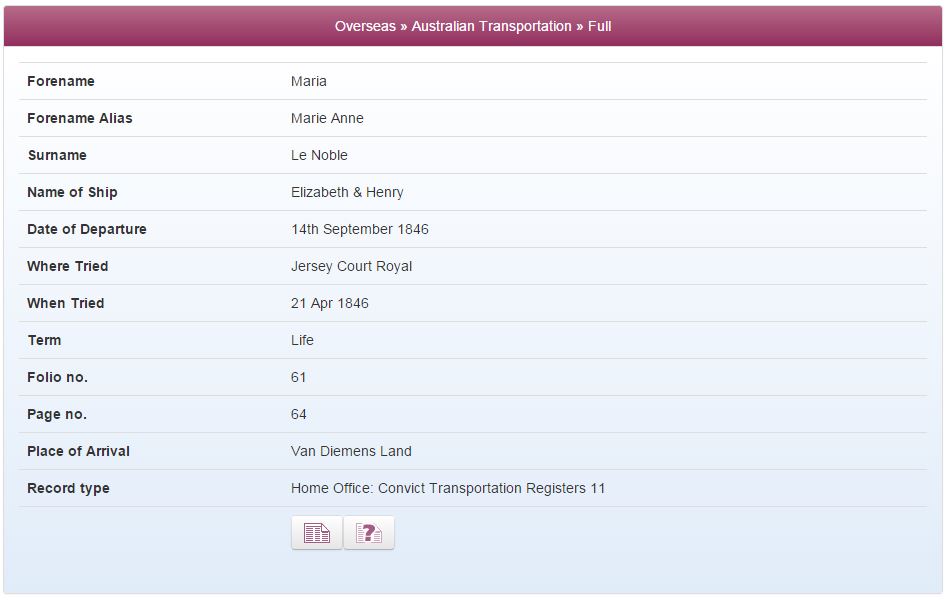The image size is (946, 600).
Task: Select the Life term value
Action: coord(302,340)
